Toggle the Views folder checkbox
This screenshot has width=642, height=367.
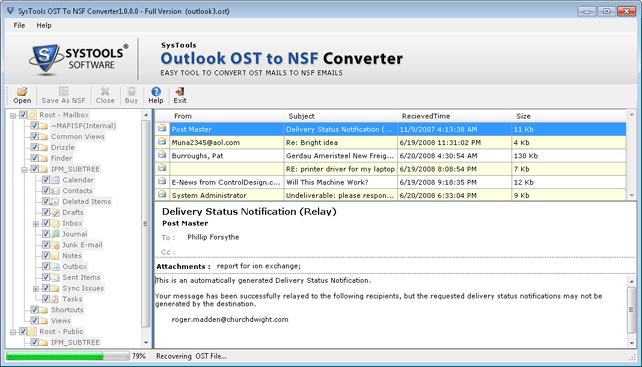tap(34, 320)
